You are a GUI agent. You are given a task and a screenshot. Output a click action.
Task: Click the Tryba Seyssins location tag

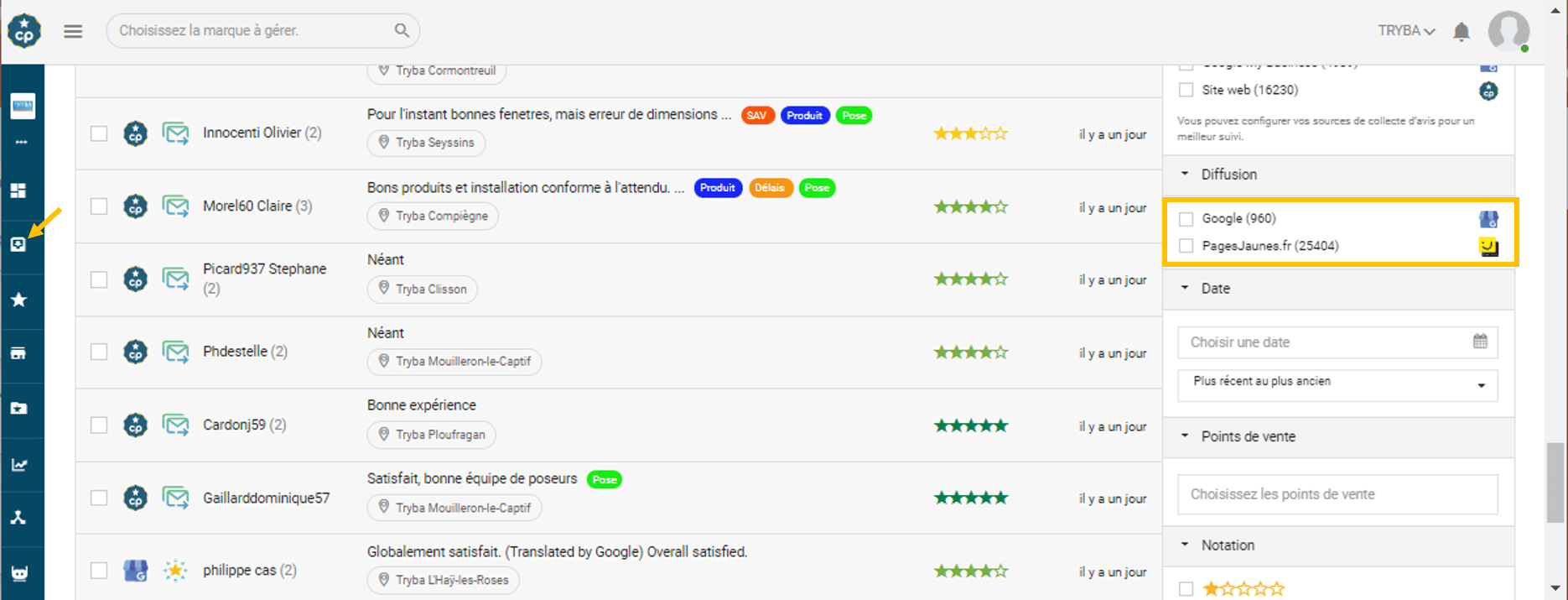tap(426, 143)
